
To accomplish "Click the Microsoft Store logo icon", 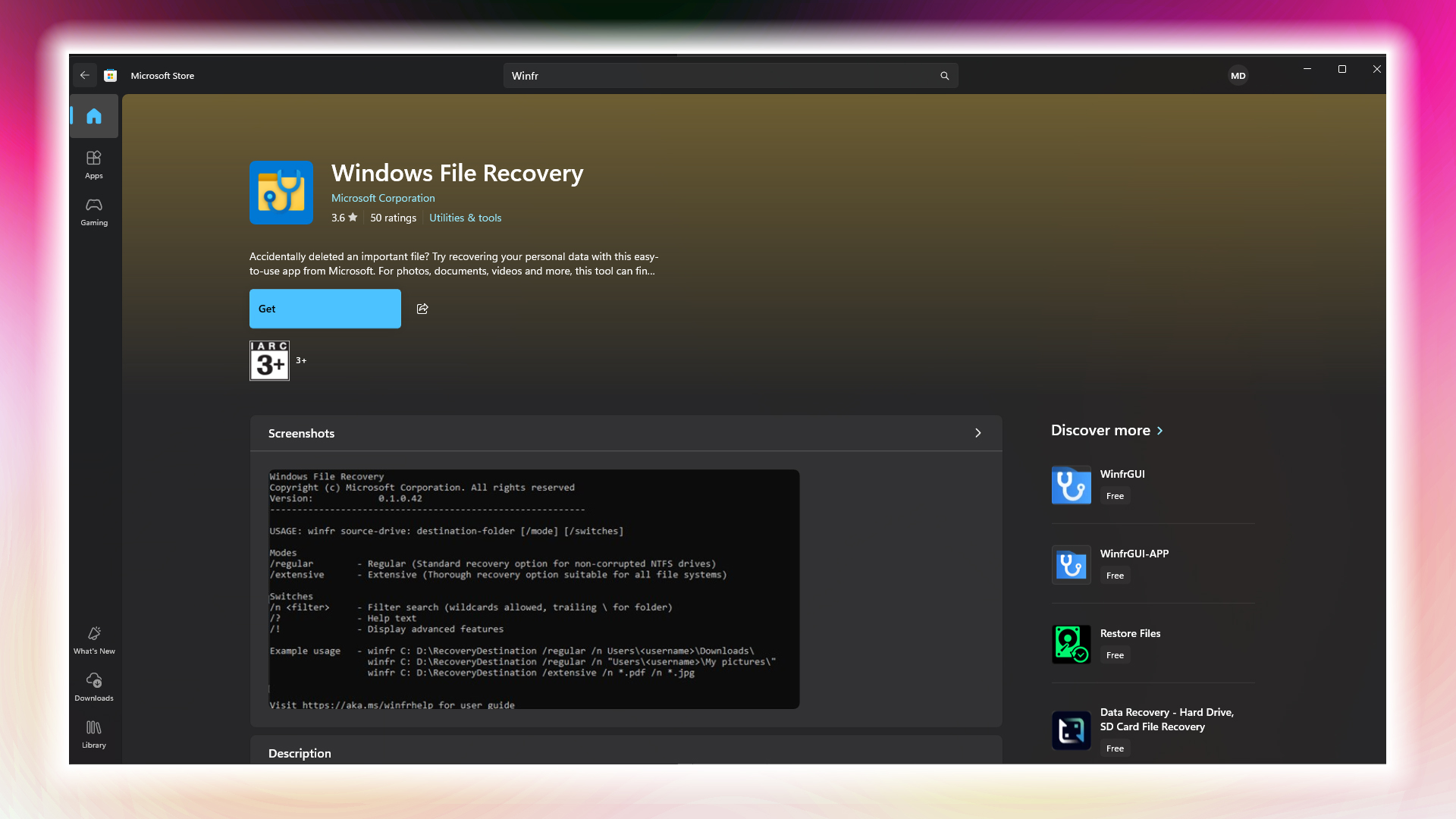I will [111, 75].
